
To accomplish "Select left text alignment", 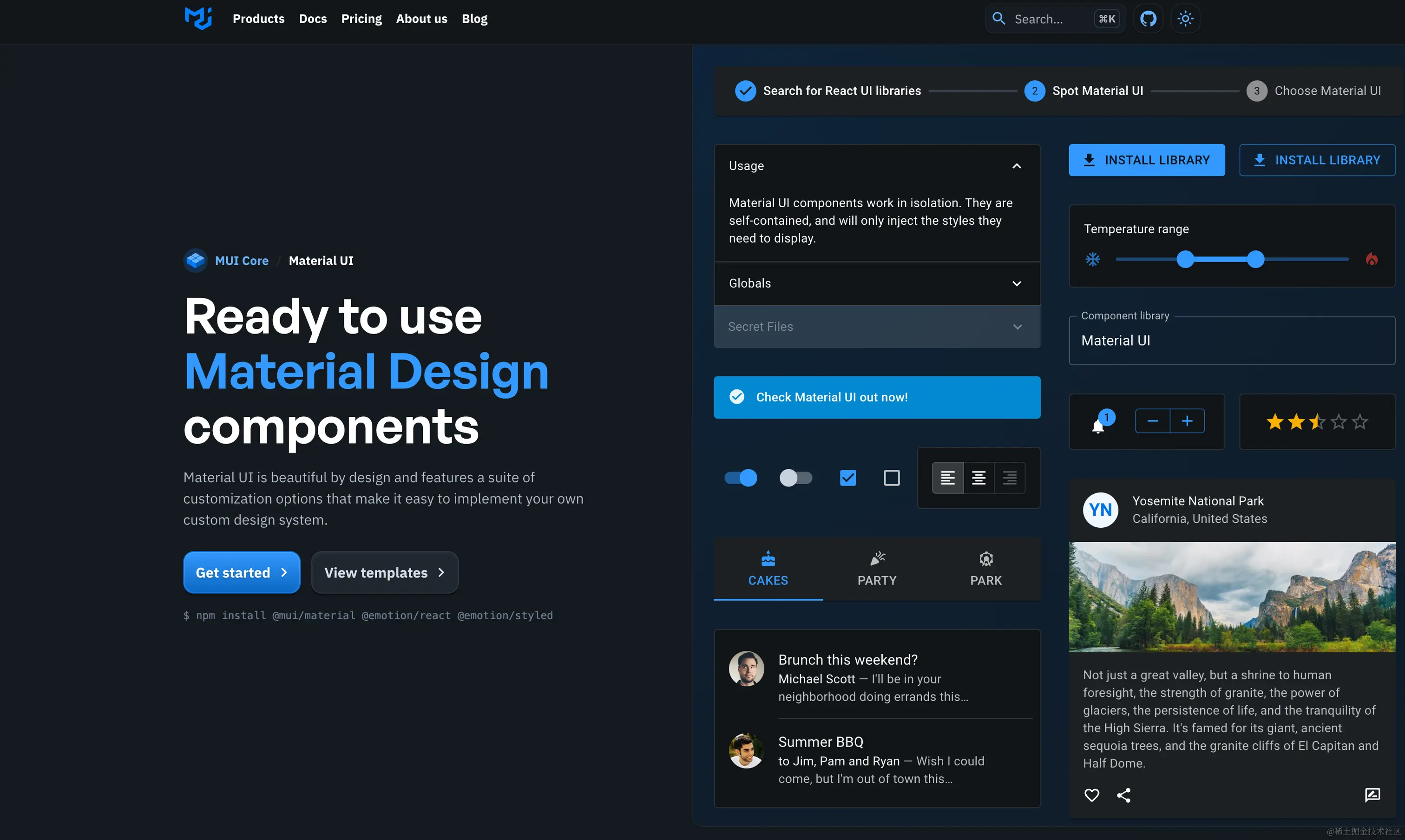I will coord(948,478).
